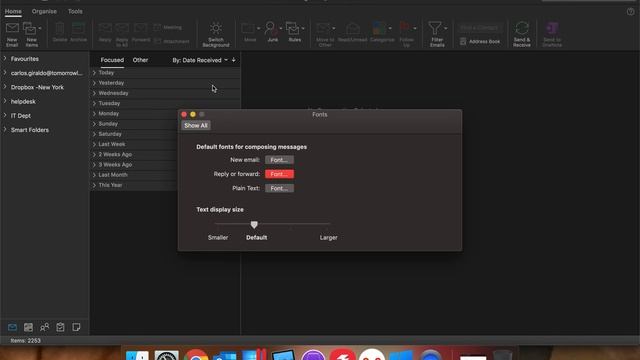The height and width of the screenshot is (360, 640).
Task: Click the Reply to All icon
Action: (122, 29)
